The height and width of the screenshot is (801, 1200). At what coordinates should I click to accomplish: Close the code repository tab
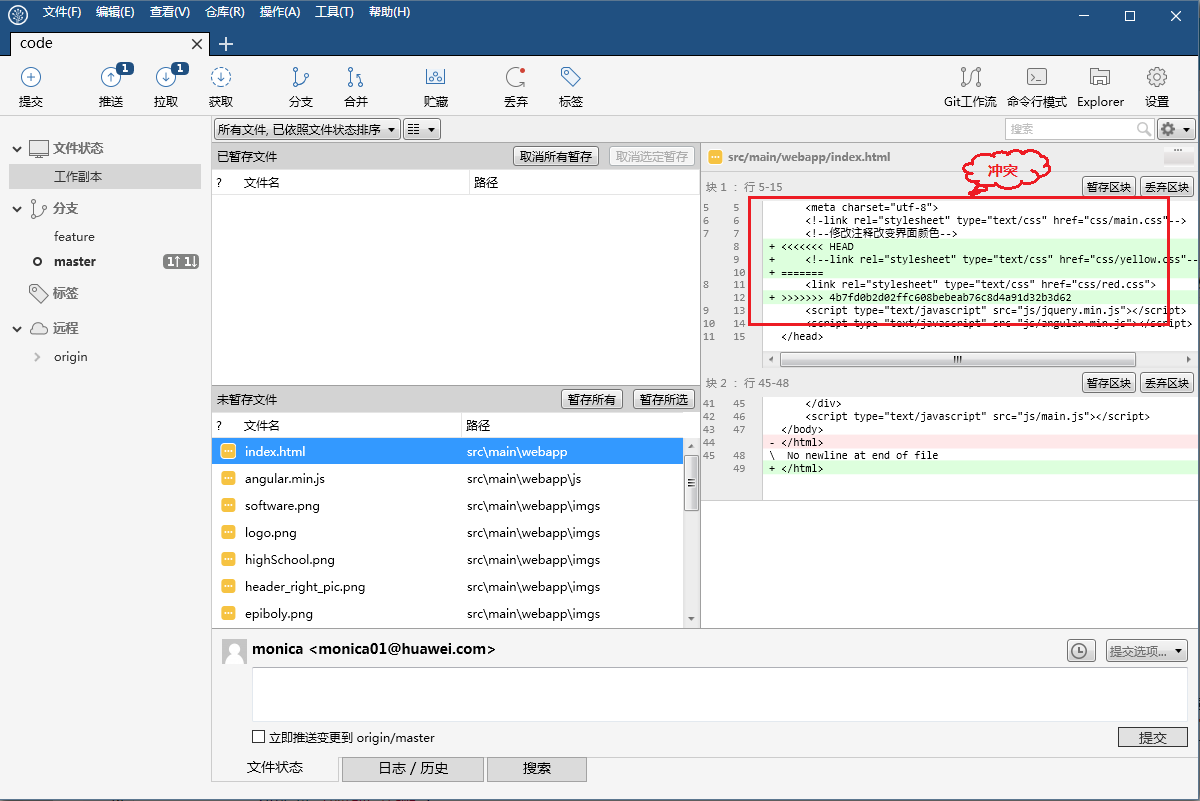[x=197, y=44]
